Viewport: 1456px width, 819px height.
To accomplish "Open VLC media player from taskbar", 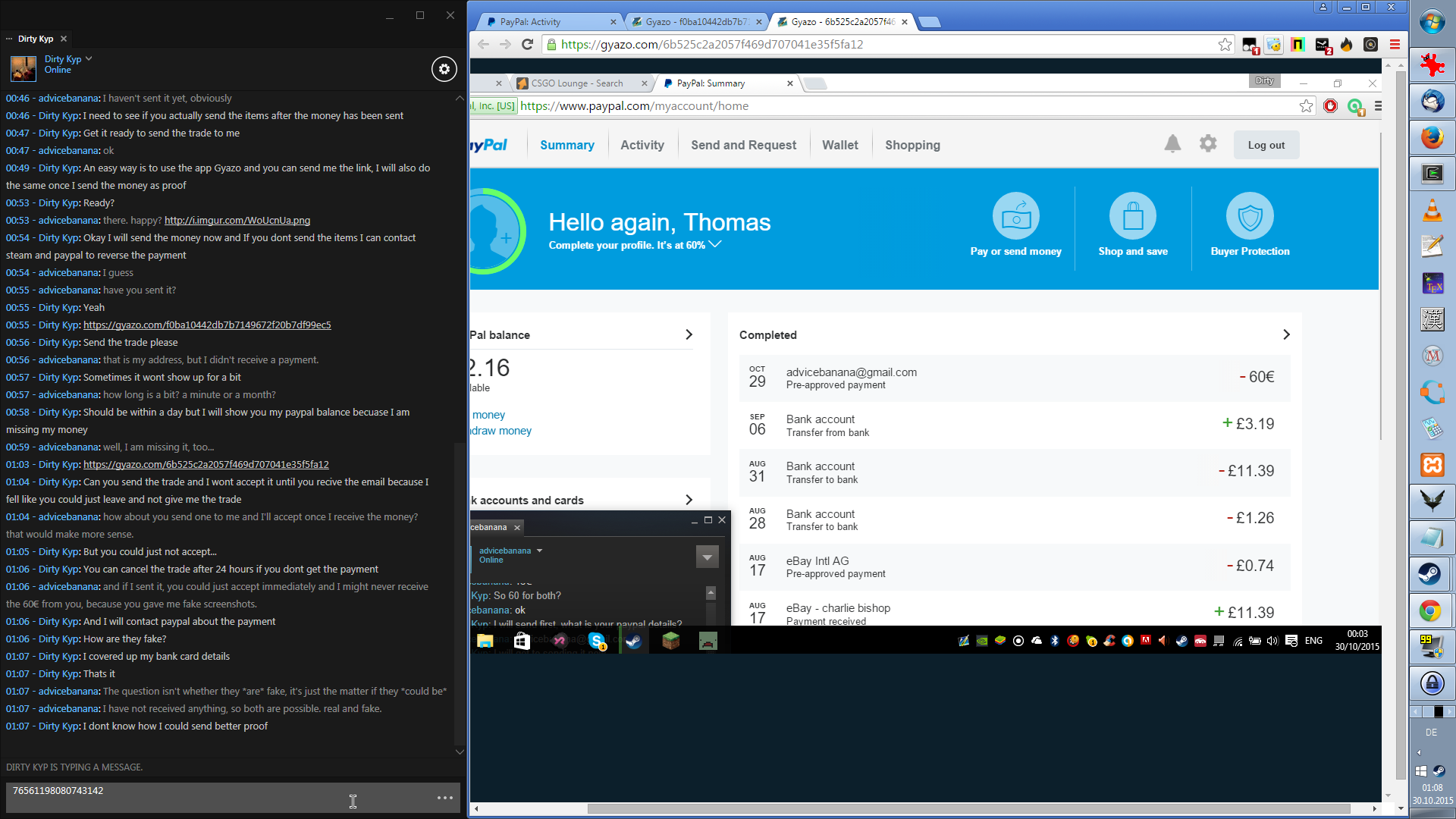I will (1432, 210).
